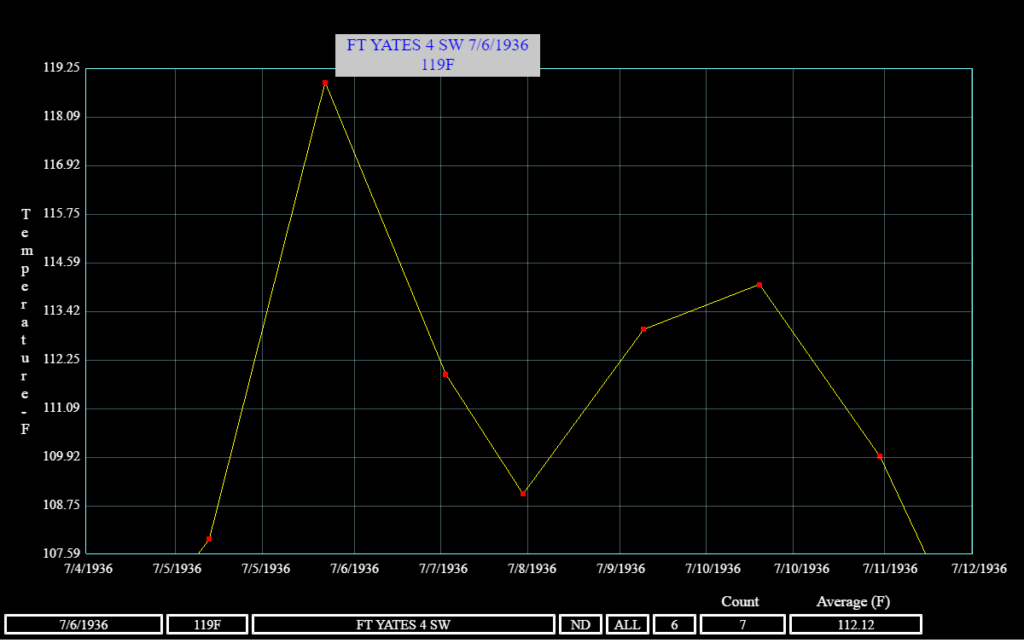Click the box showing 6
Viewport: 1024px width, 643px height.
tap(674, 625)
